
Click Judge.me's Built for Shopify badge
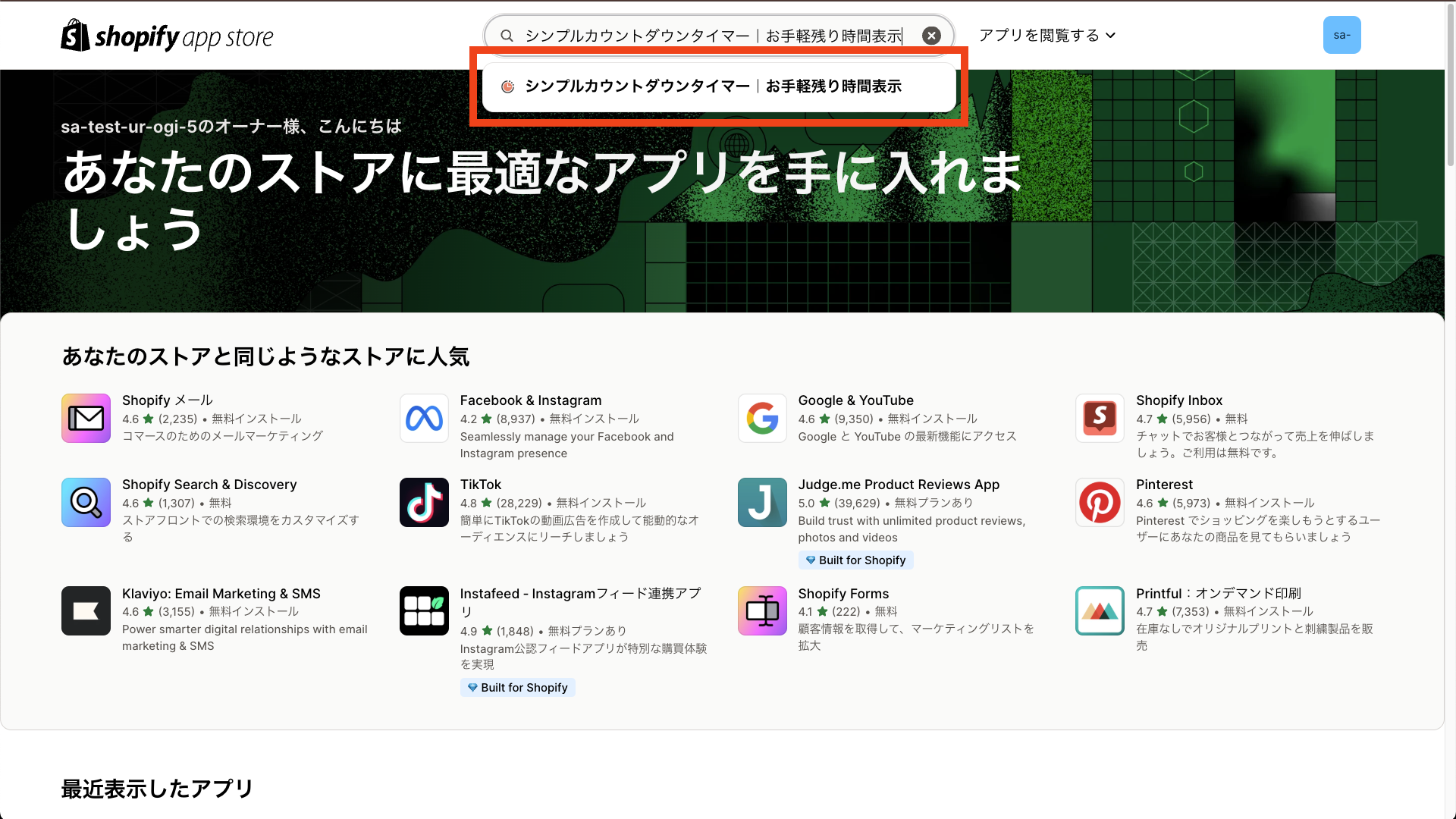855,560
